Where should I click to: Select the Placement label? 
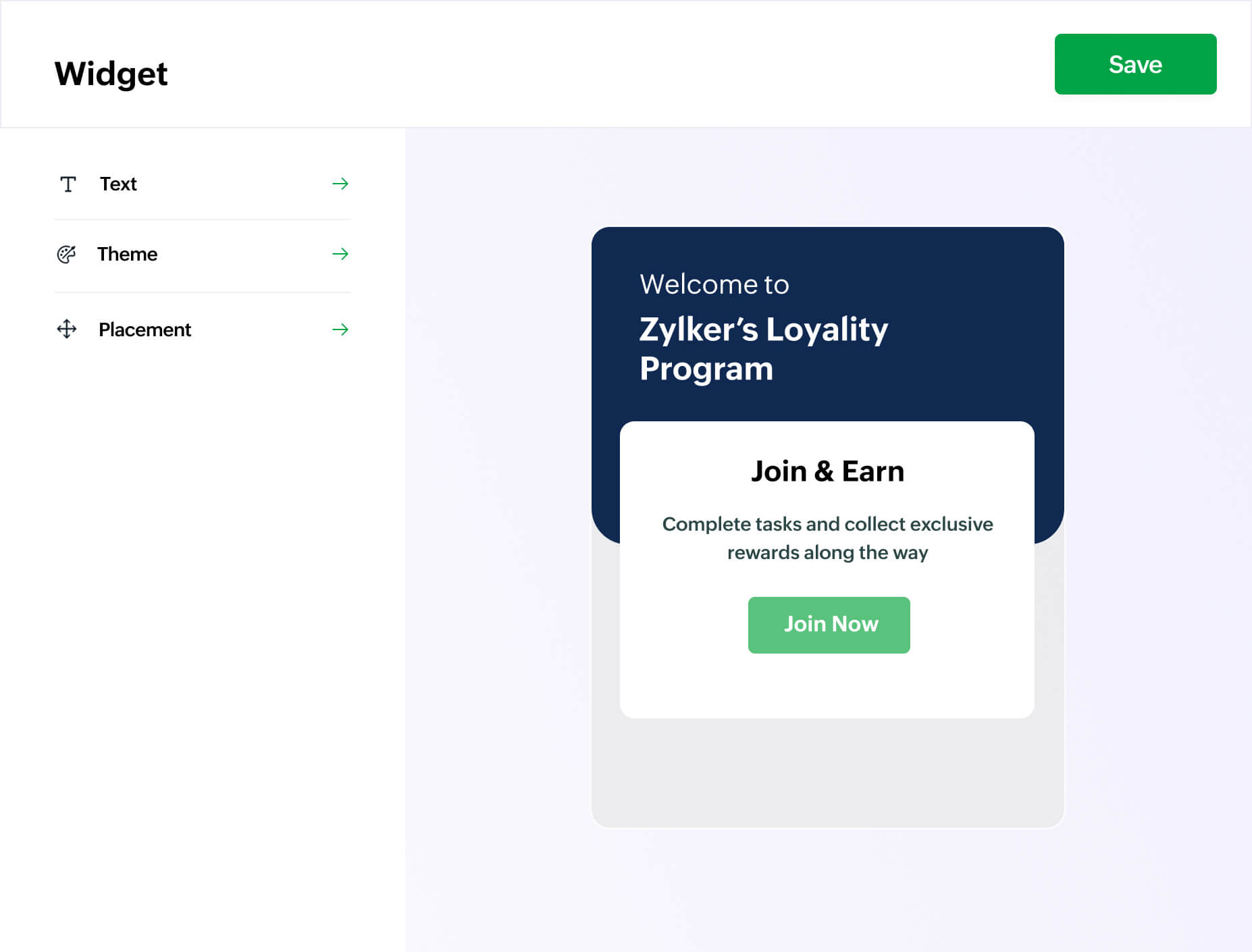(x=145, y=329)
